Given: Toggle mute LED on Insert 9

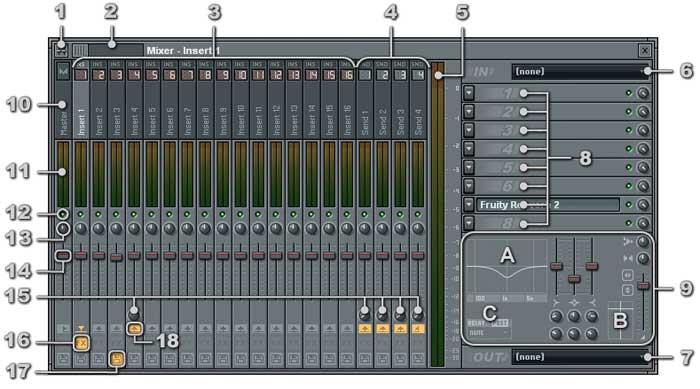Looking at the screenshot, I should (x=223, y=214).
